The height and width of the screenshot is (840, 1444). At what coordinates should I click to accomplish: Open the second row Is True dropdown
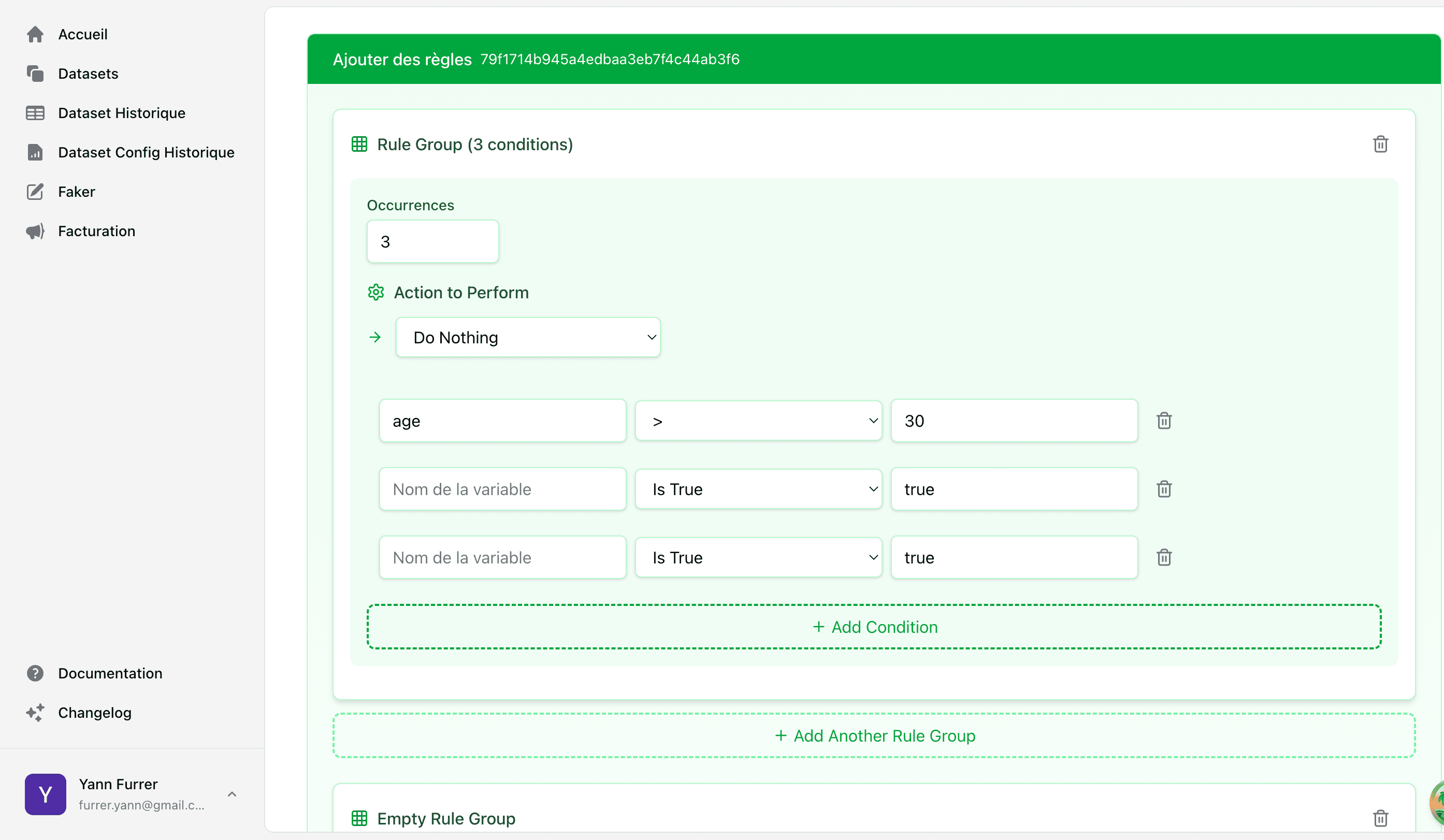pos(758,489)
